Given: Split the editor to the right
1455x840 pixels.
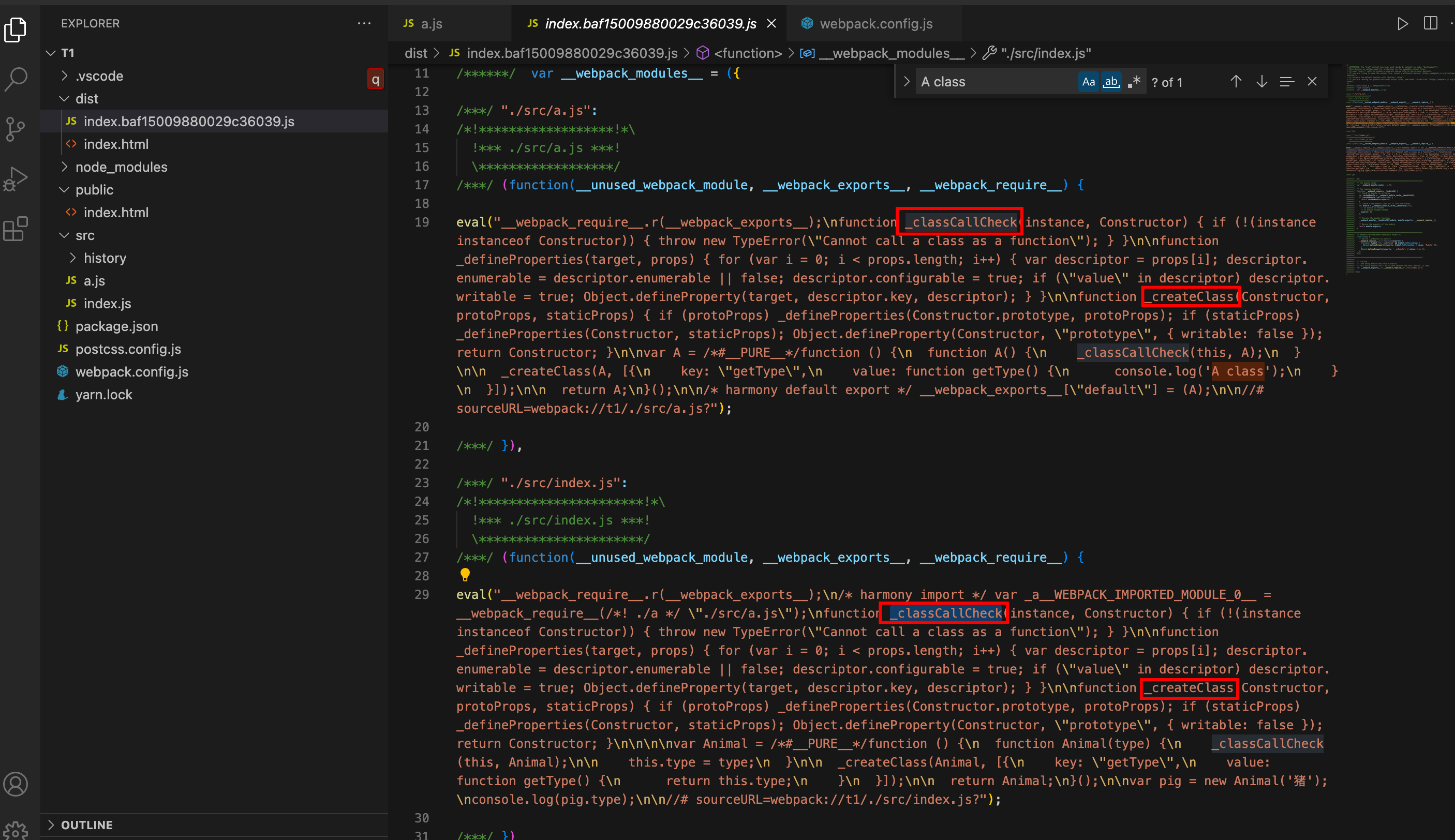Looking at the screenshot, I should coord(1431,24).
